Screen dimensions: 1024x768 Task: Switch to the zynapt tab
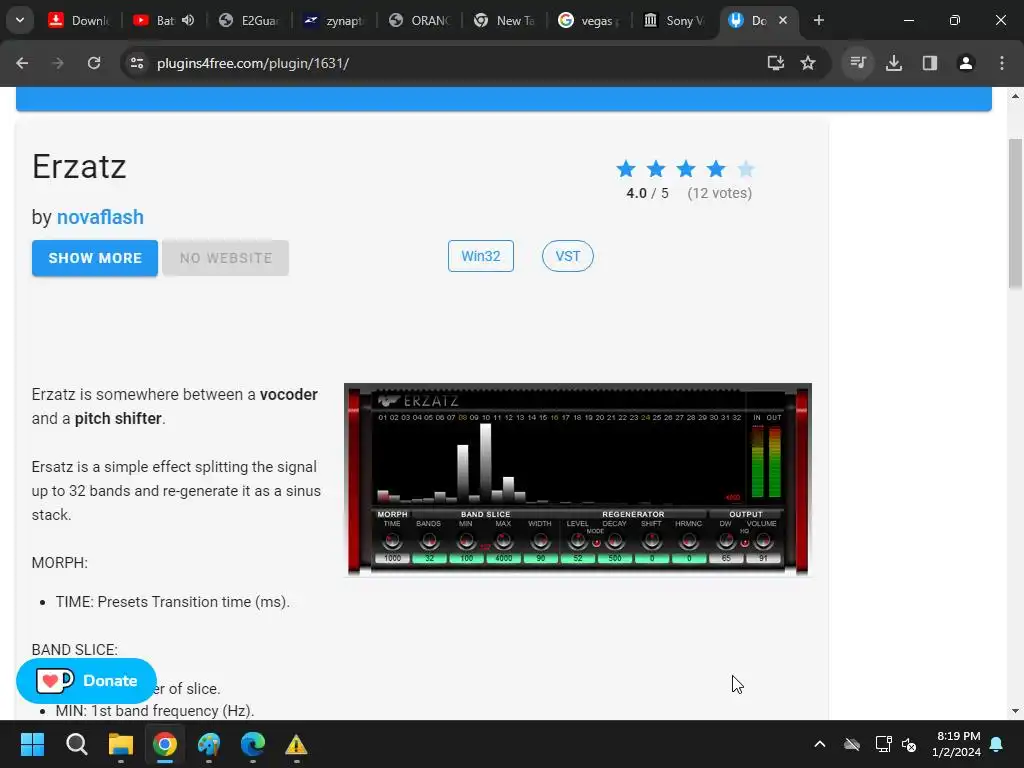pos(334,20)
